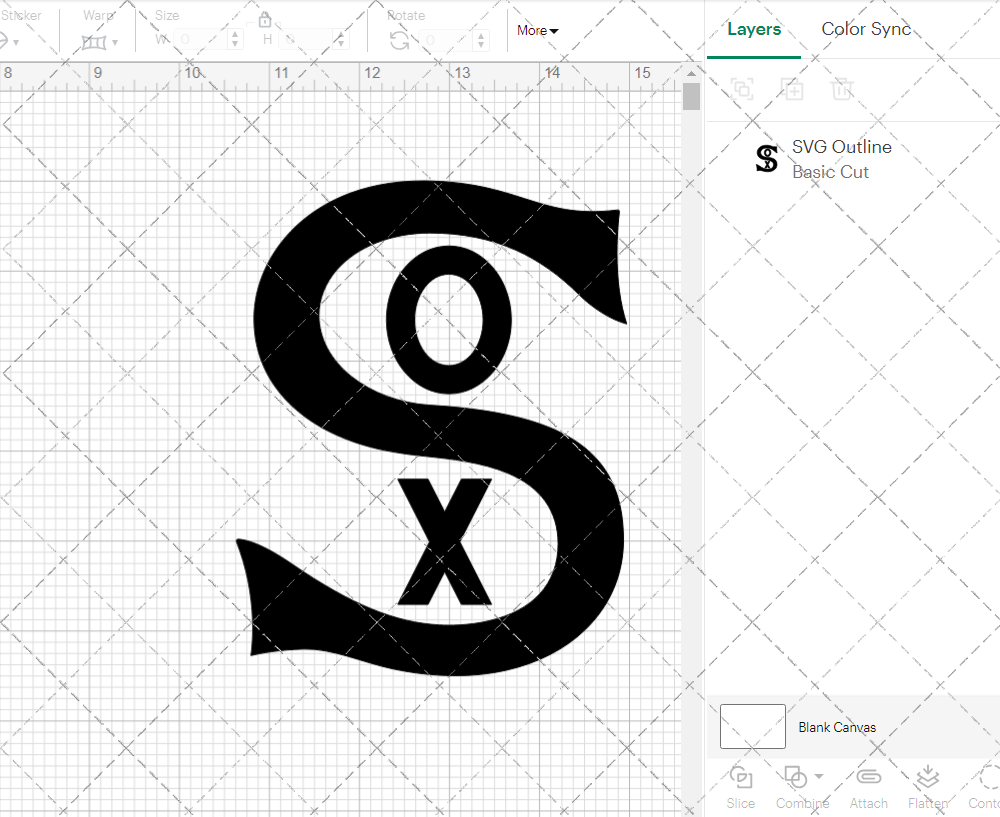Increase the width using the stepper

[235, 34]
